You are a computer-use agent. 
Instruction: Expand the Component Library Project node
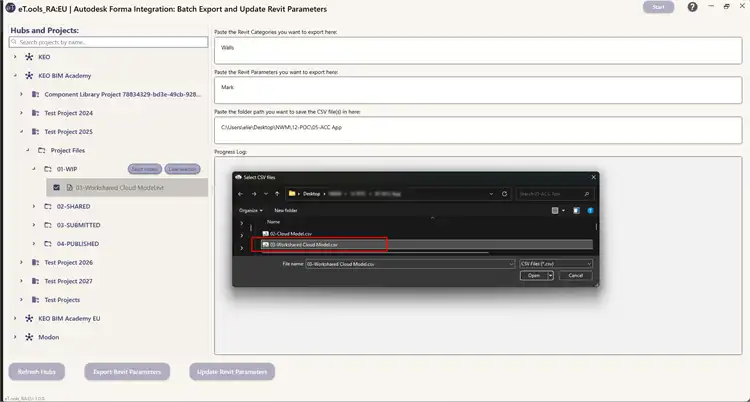pyautogui.click(x=21, y=94)
